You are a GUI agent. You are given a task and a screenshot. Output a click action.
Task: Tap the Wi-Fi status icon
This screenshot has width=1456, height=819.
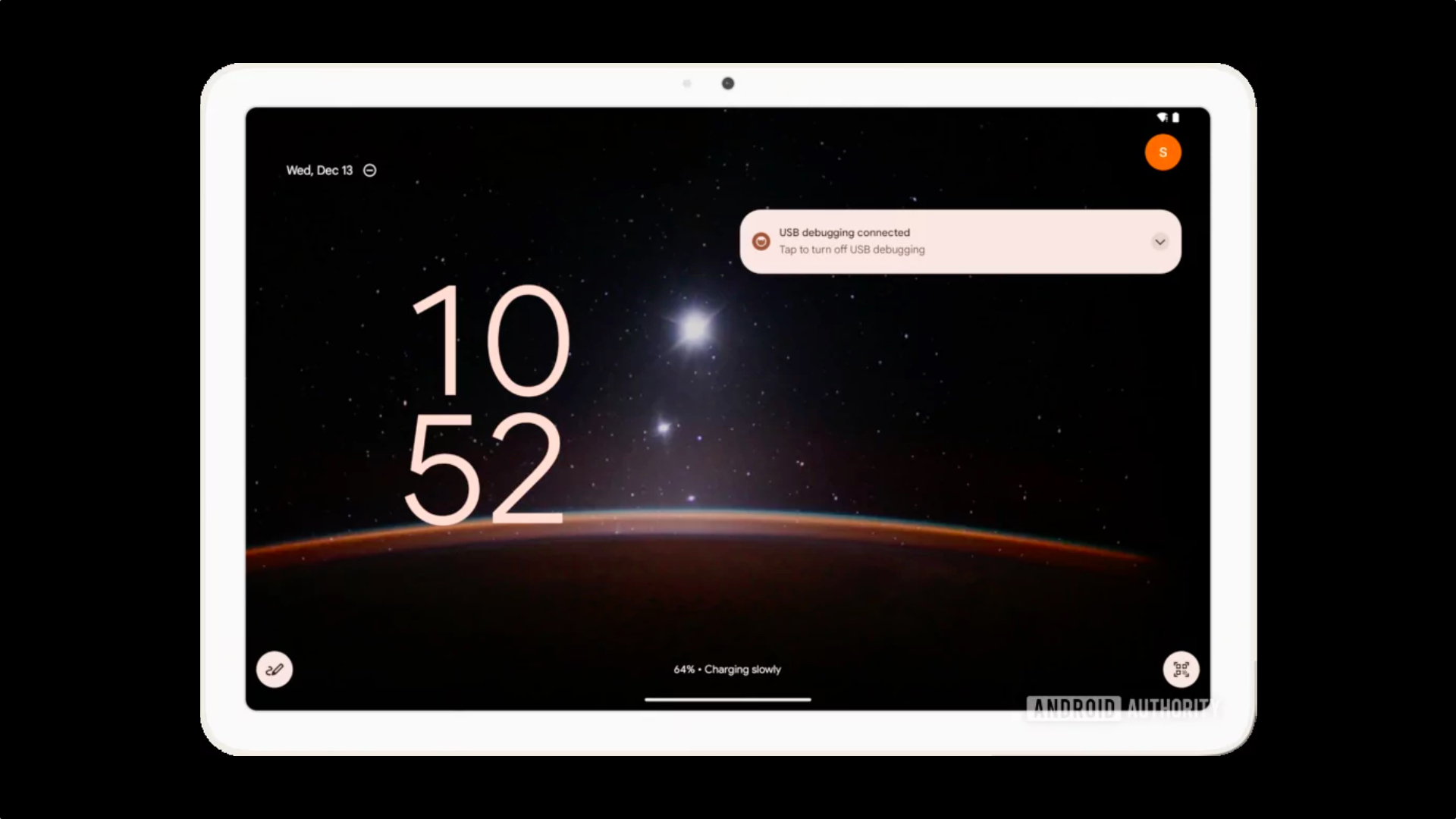pyautogui.click(x=1162, y=118)
